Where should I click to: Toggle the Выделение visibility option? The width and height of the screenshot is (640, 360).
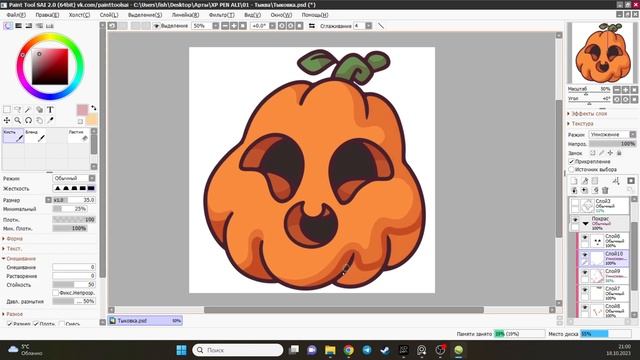point(156,26)
